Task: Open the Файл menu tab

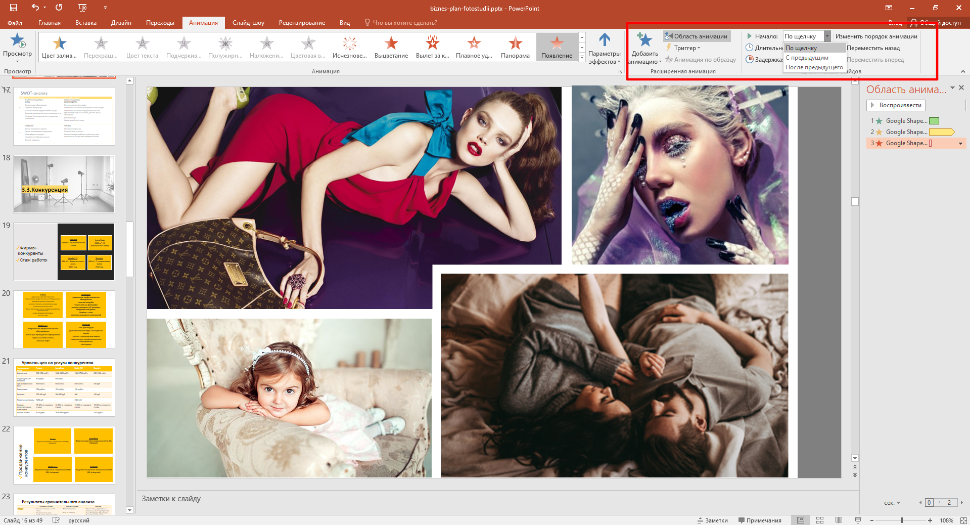Action: [15, 23]
